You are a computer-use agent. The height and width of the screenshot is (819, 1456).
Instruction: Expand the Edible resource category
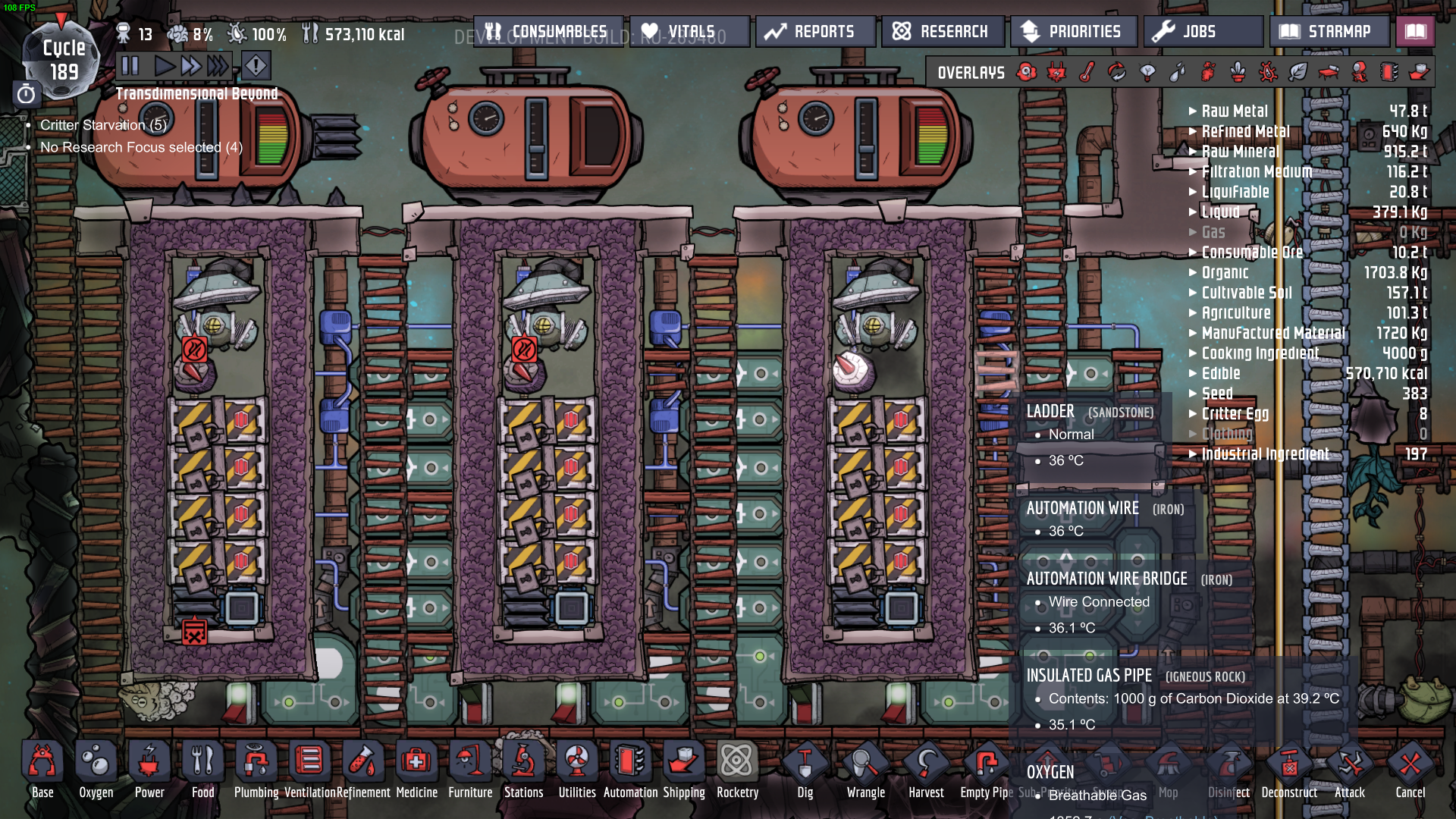click(1220, 374)
